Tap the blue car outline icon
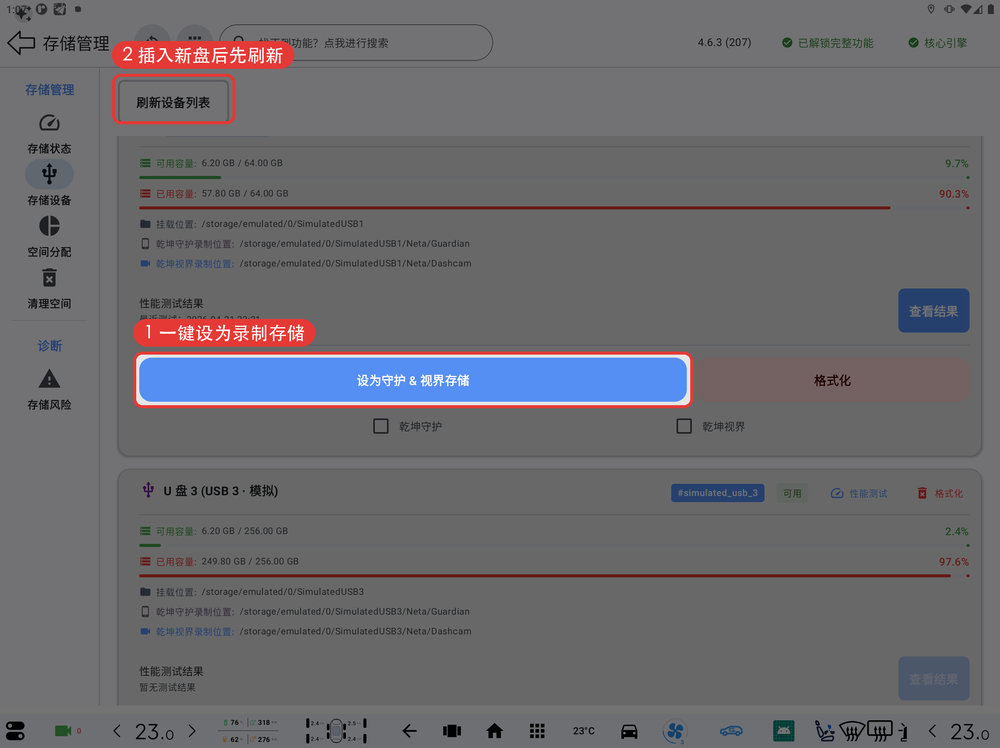Viewport: 1000px width, 748px height. click(x=731, y=731)
